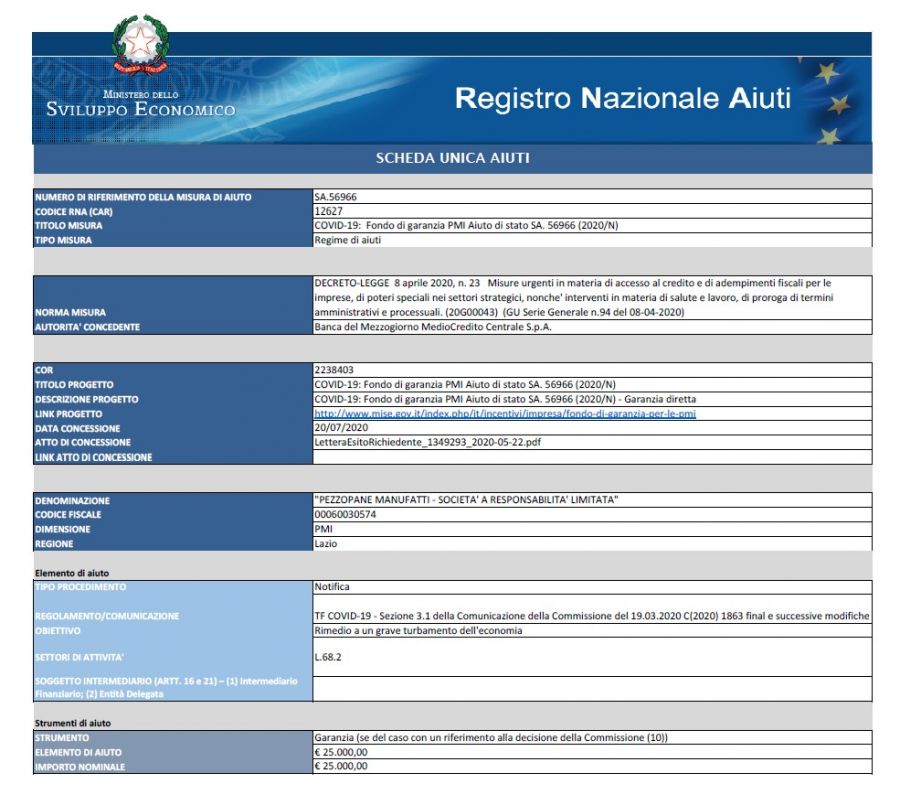Select the 'Ministero dello Sviluppo Economico' text

[141, 103]
